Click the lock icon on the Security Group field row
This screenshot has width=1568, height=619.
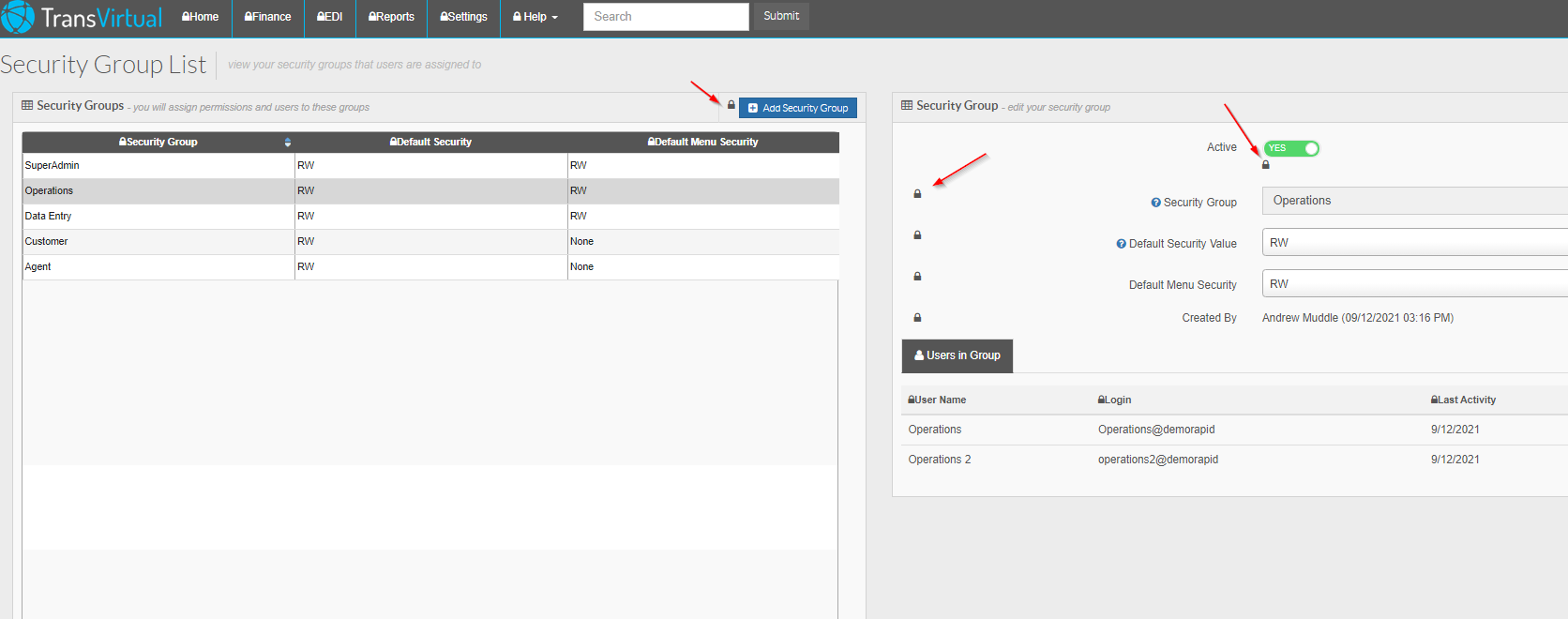917,194
